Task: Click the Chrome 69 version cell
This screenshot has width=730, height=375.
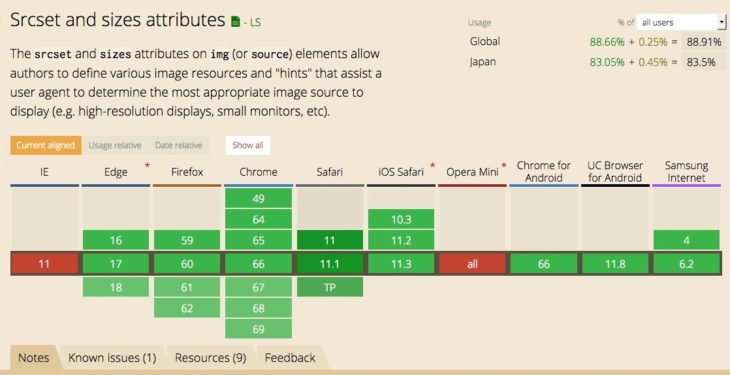Action: [258, 329]
